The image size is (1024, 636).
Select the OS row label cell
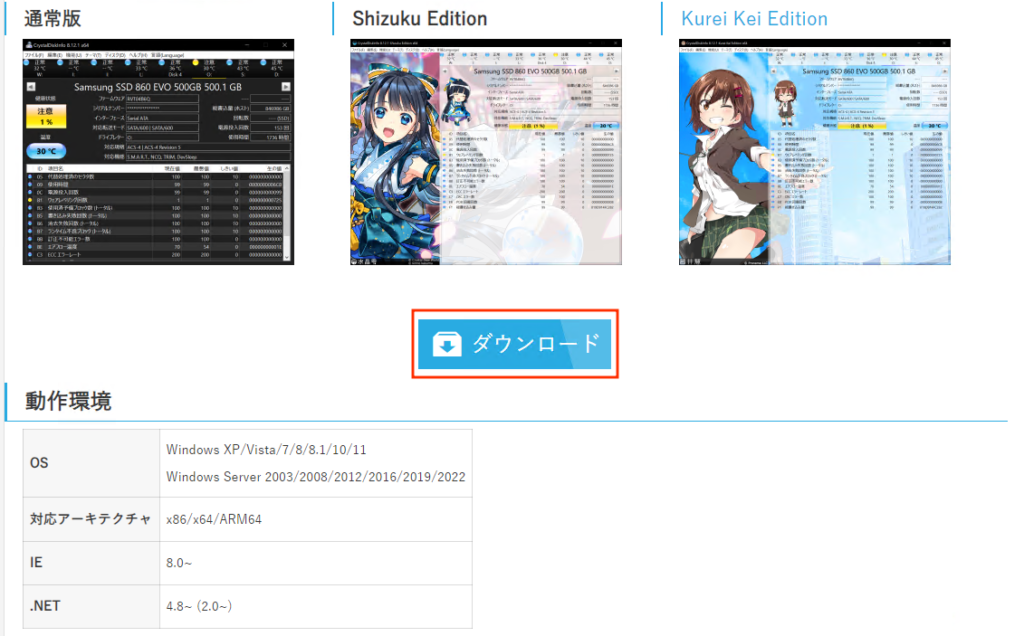click(91, 463)
